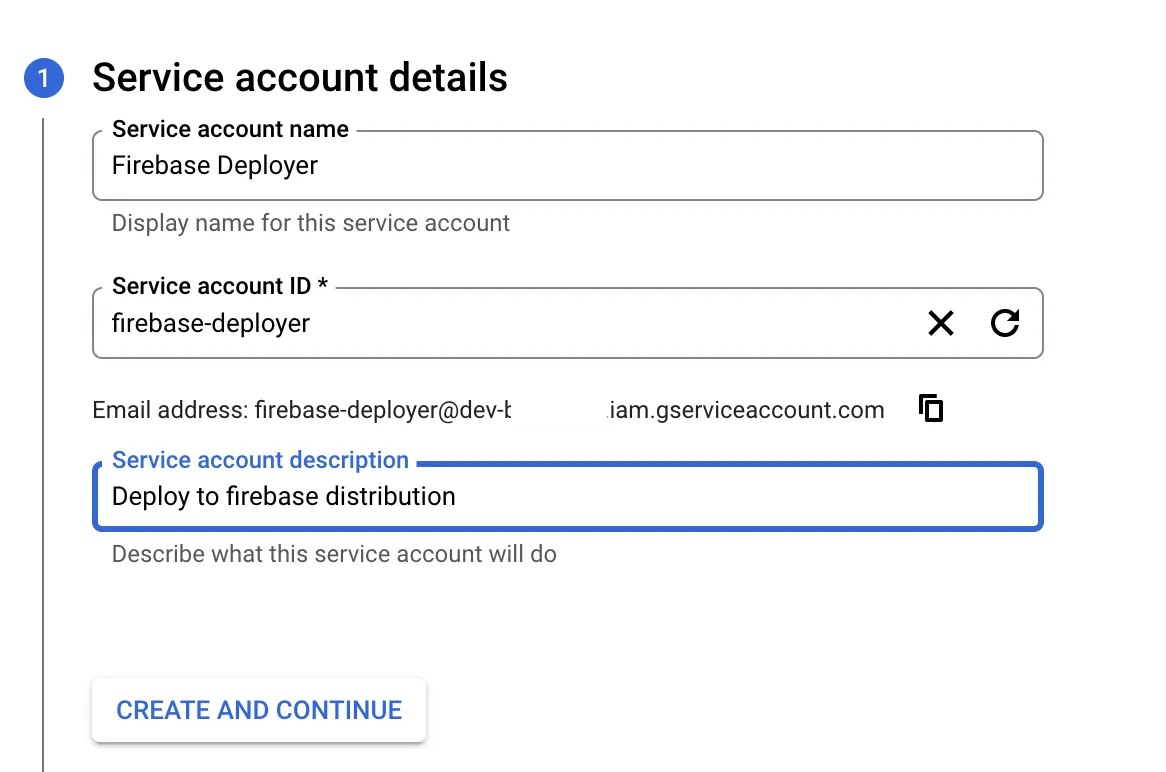This screenshot has width=1166, height=772.
Task: Click the step 1 number circle
Action: coord(44,79)
